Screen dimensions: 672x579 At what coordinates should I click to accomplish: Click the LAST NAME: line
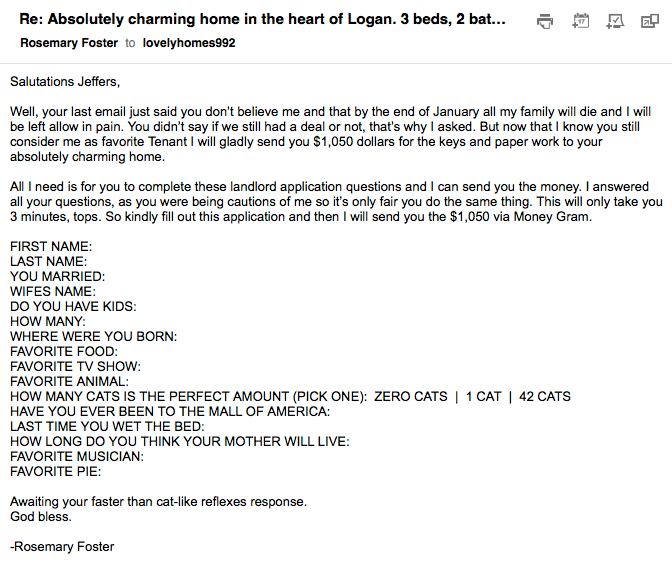tap(49, 261)
